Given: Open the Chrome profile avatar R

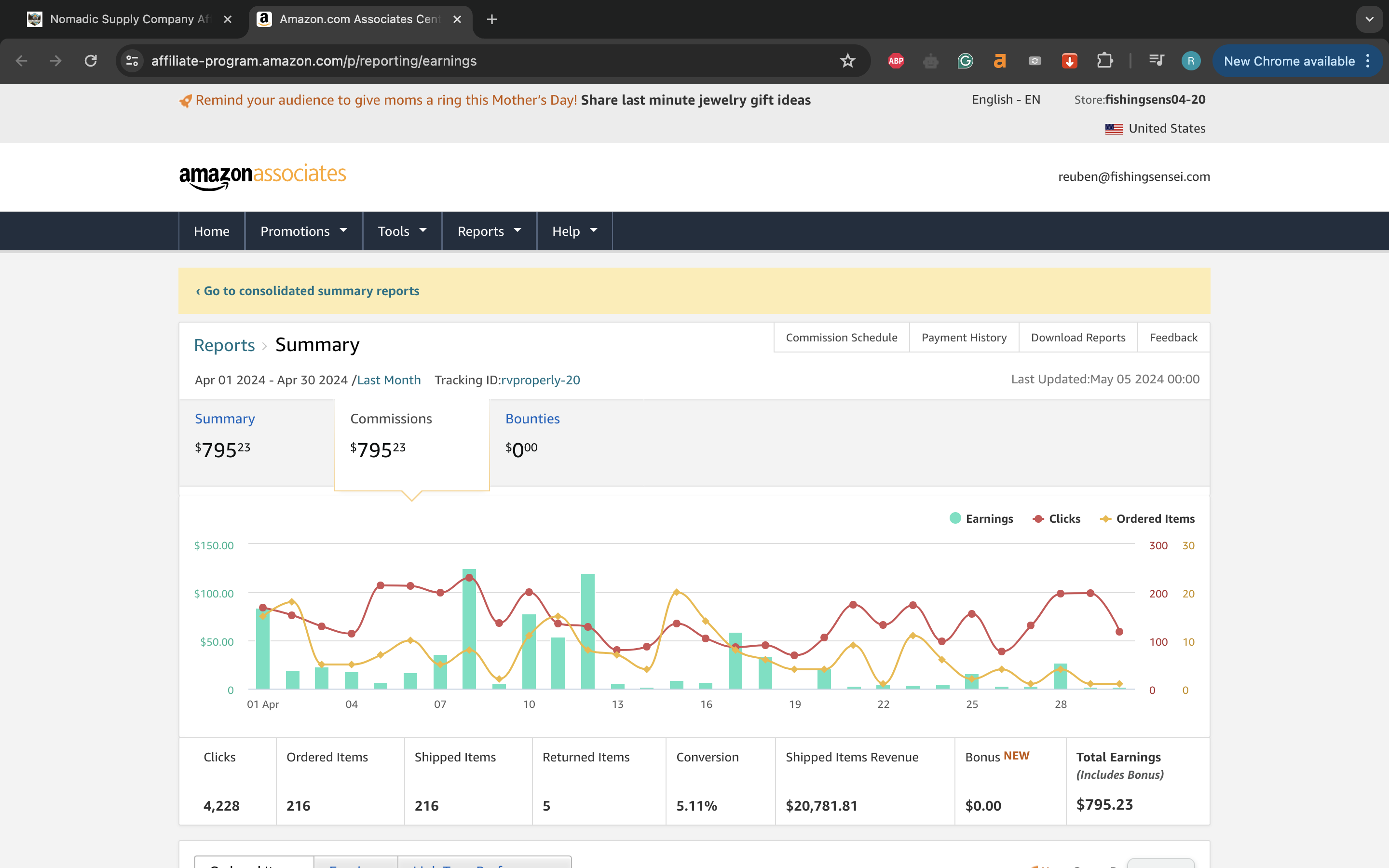Looking at the screenshot, I should (x=1191, y=61).
